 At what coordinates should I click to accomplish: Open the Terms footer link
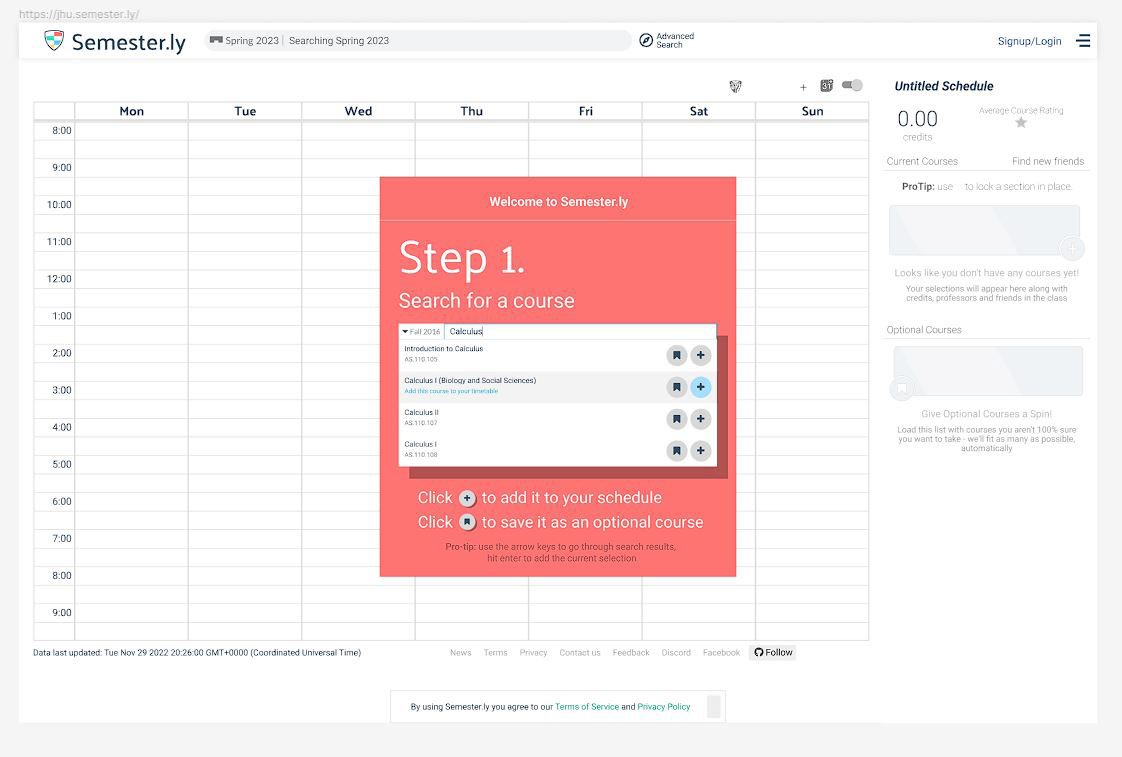495,653
